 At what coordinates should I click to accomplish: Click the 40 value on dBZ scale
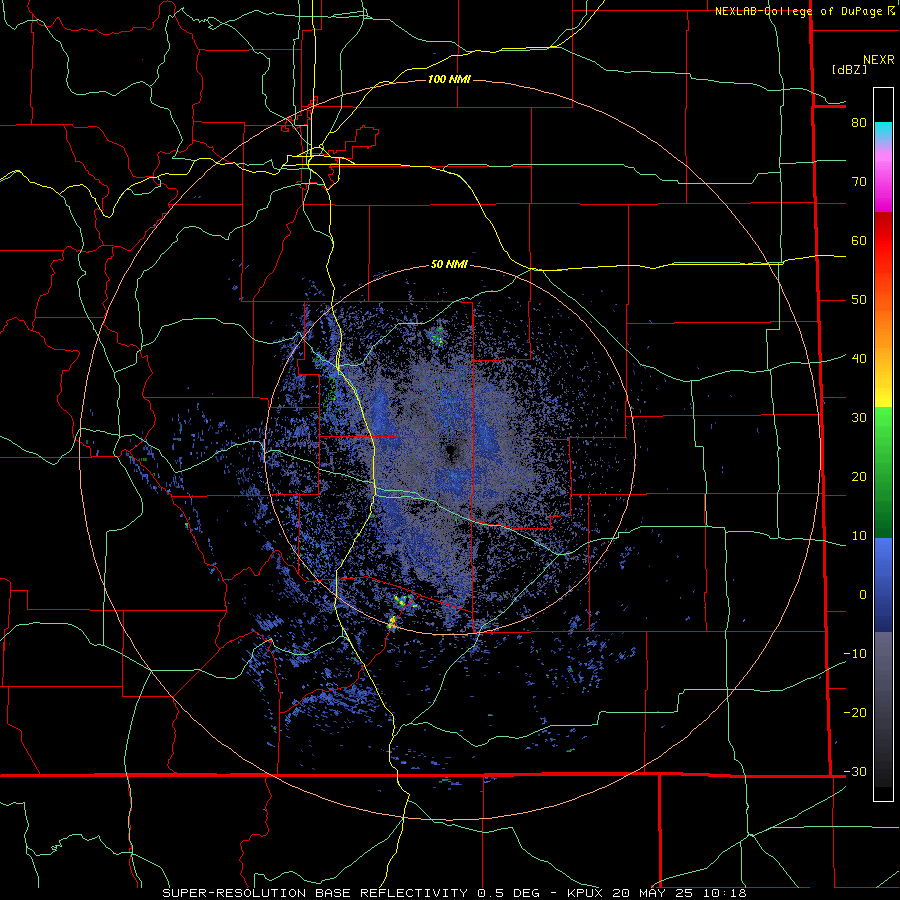click(859, 359)
